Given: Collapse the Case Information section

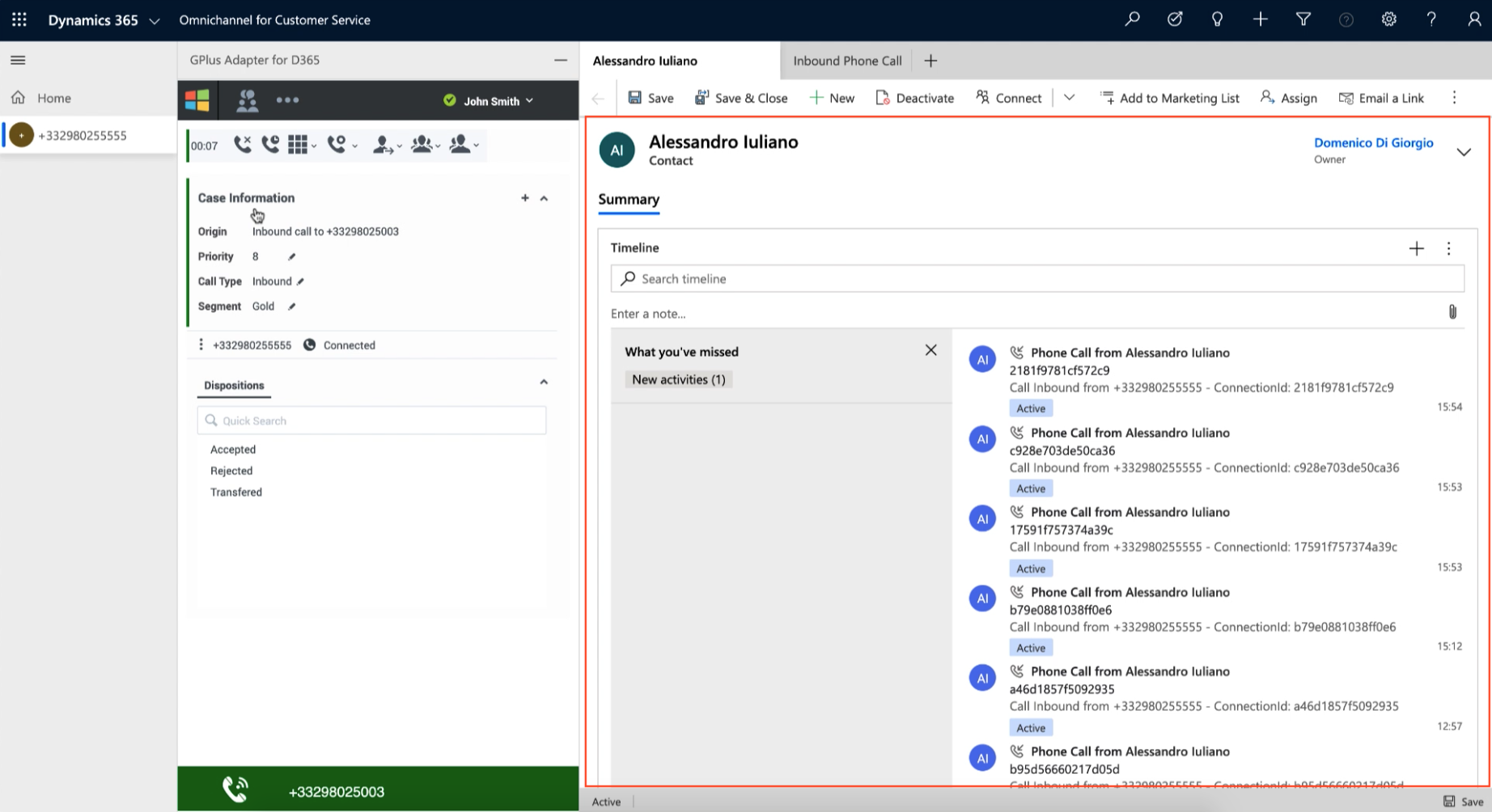Looking at the screenshot, I should 544,198.
